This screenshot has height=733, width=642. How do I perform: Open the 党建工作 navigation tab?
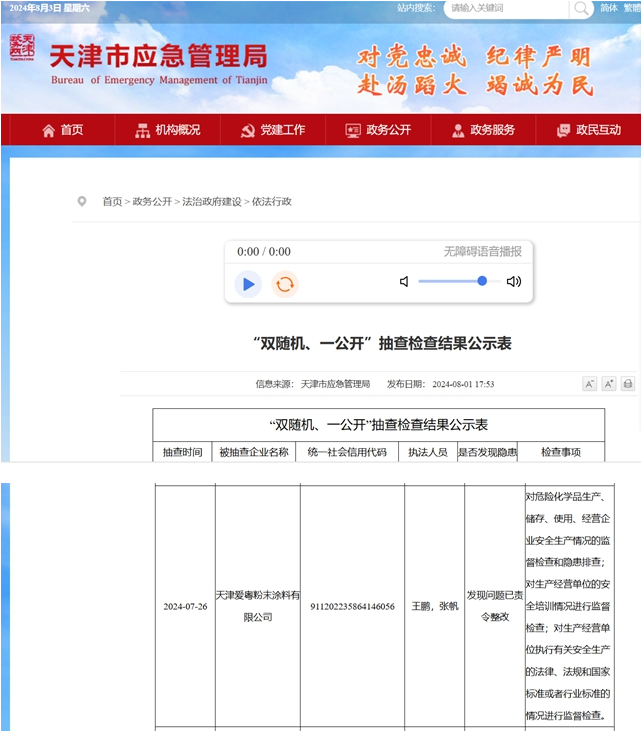tap(273, 130)
